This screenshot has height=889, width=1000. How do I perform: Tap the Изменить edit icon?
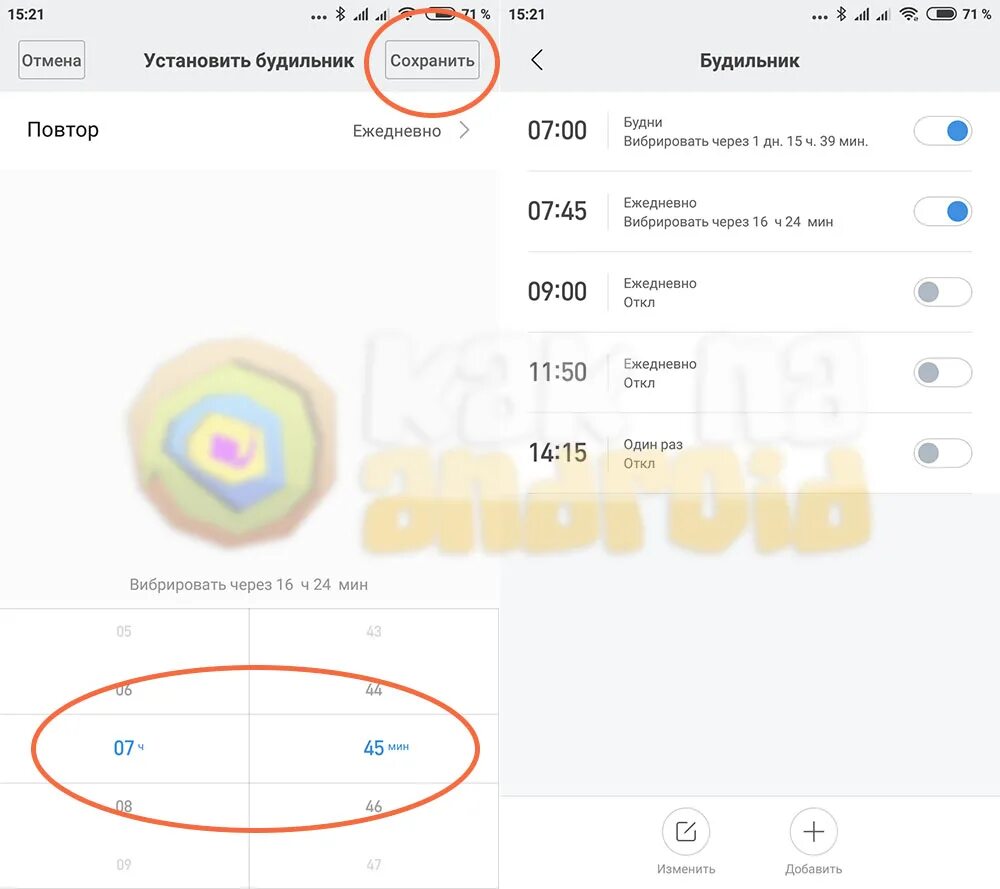coord(686,832)
